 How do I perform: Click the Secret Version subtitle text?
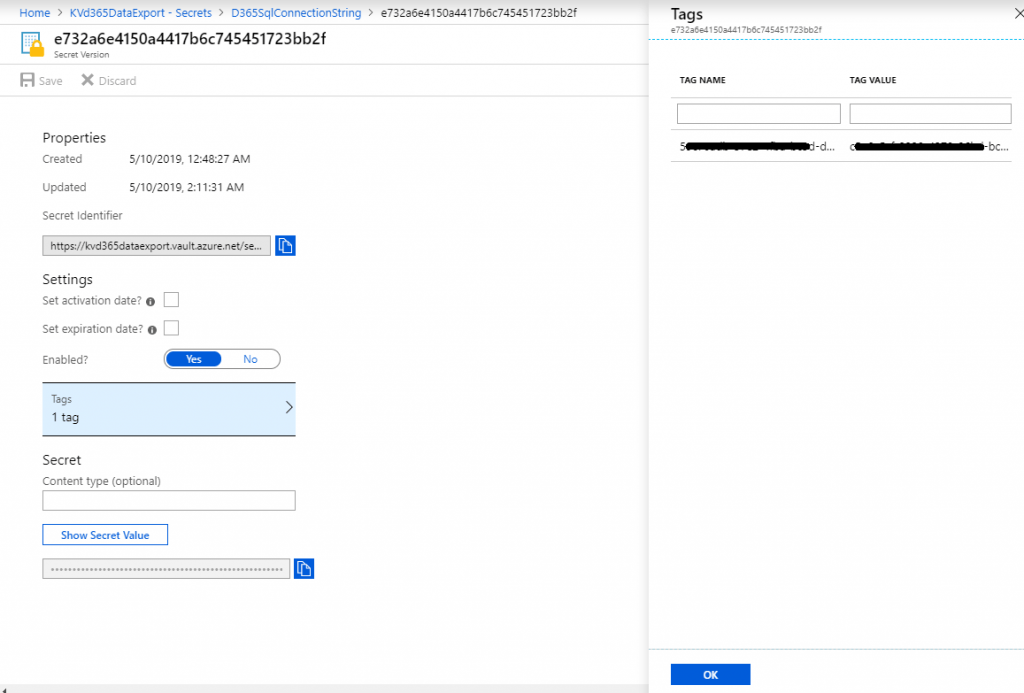[82, 55]
